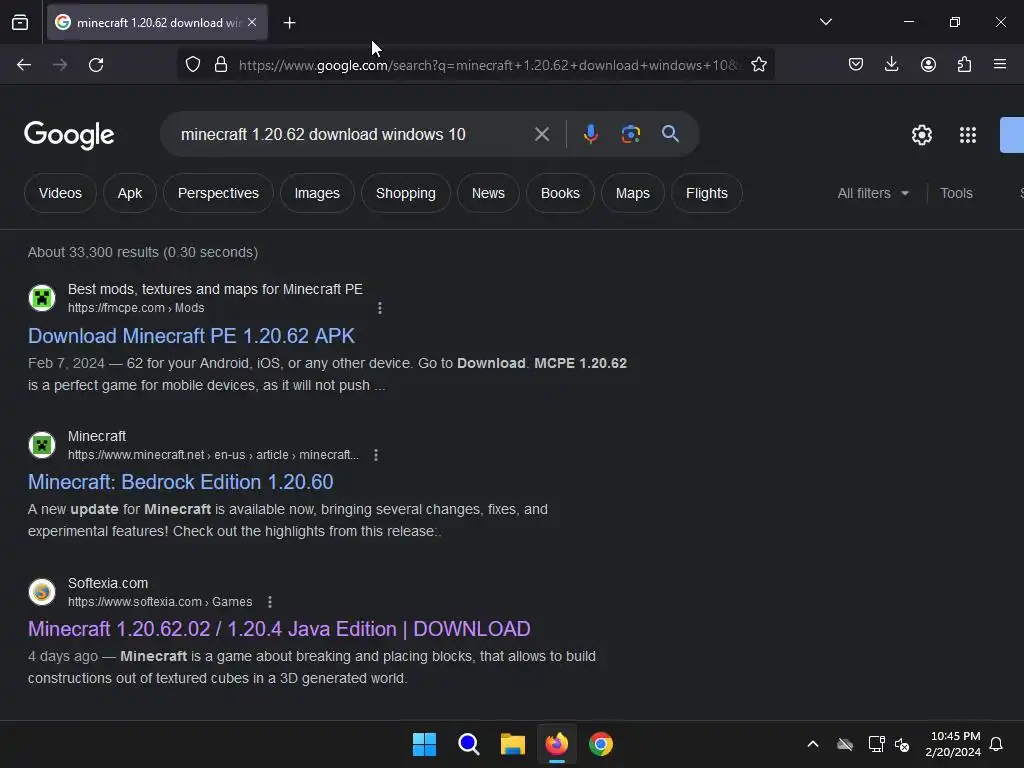Open Firefox application hamburger menu
The width and height of the screenshot is (1024, 768).
click(1000, 65)
